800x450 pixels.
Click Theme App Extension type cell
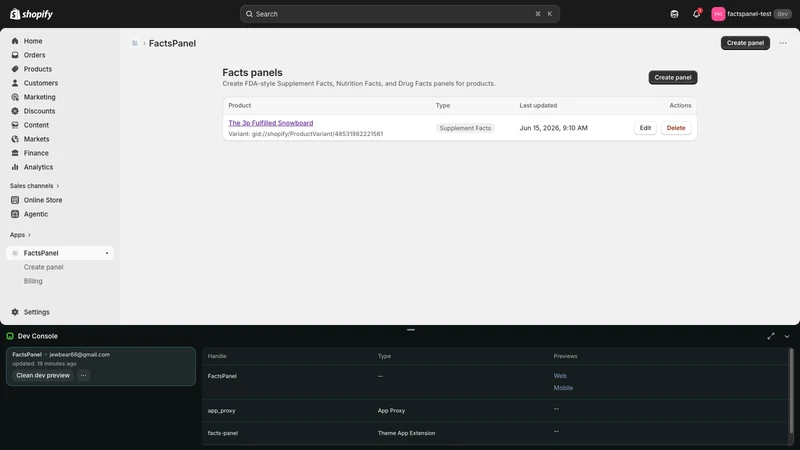click(406, 433)
